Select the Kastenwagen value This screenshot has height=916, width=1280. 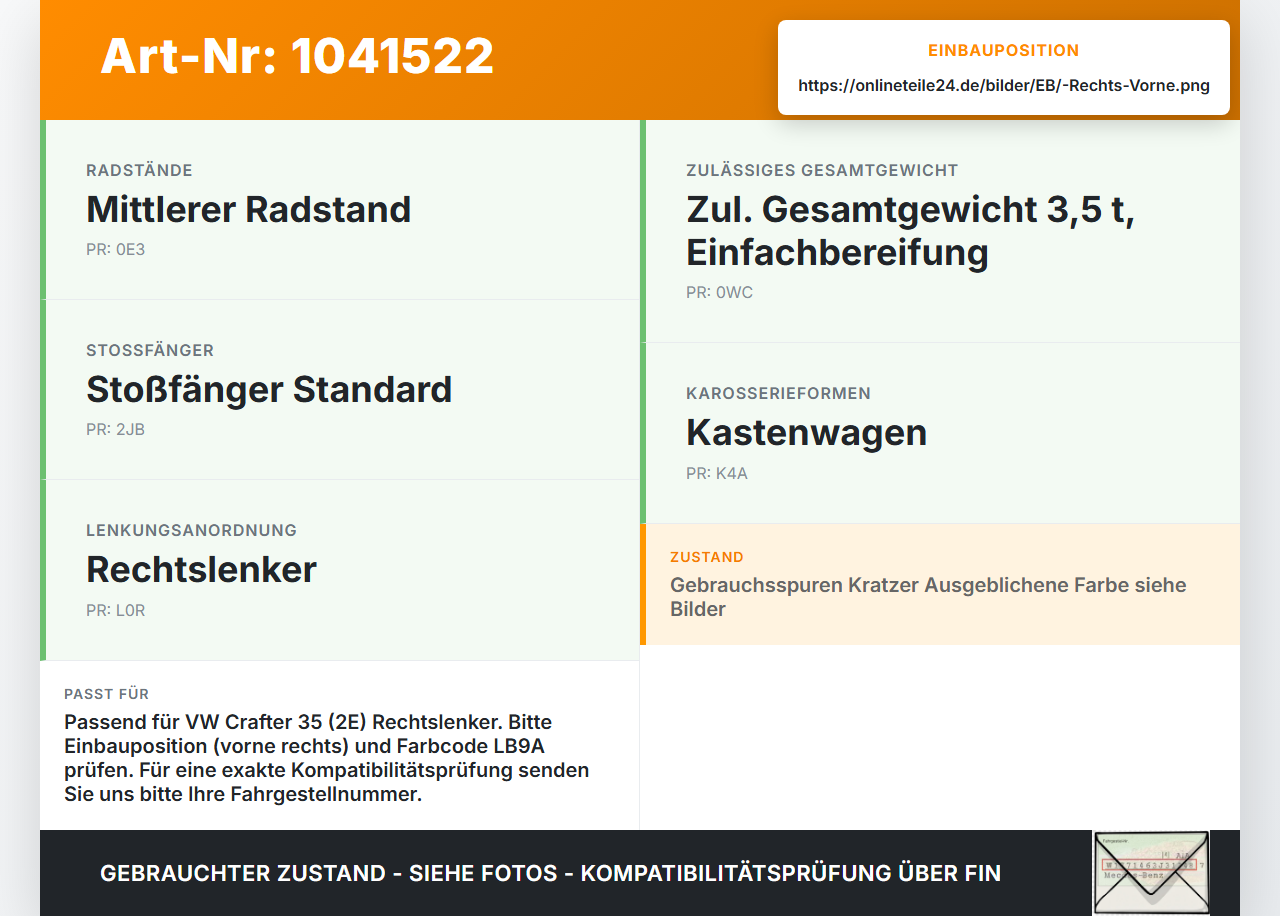click(x=807, y=432)
